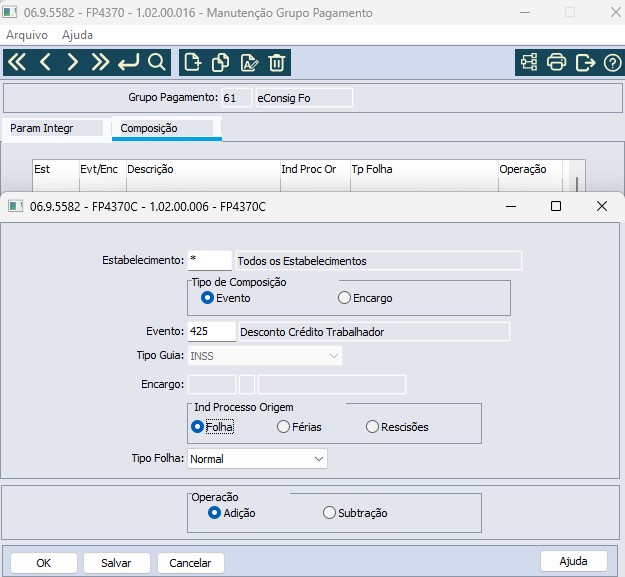Click Desconto Crédito Trabalhador description field
Image resolution: width=625 pixels, height=577 pixels.
click(x=374, y=332)
